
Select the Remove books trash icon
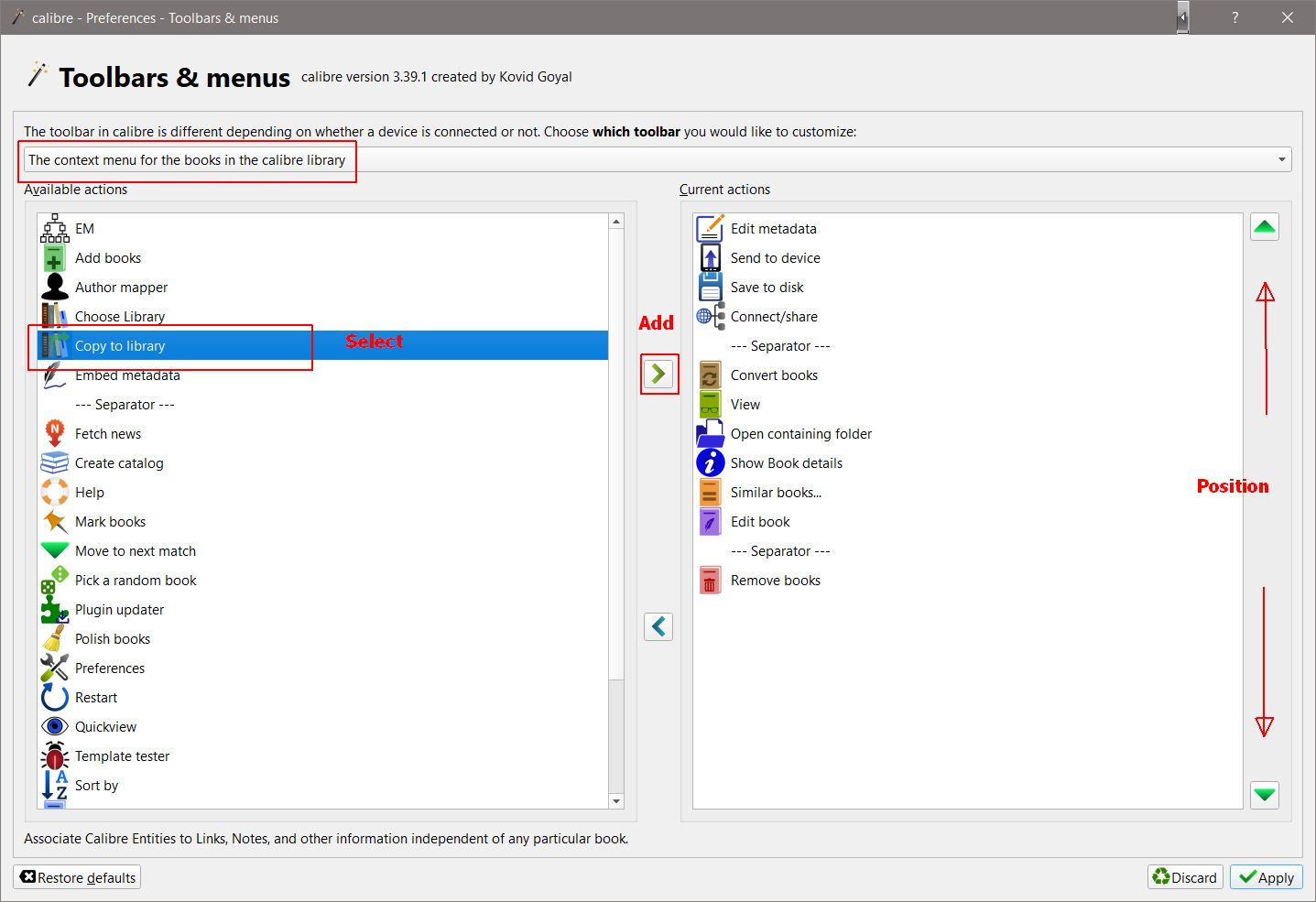(x=711, y=580)
